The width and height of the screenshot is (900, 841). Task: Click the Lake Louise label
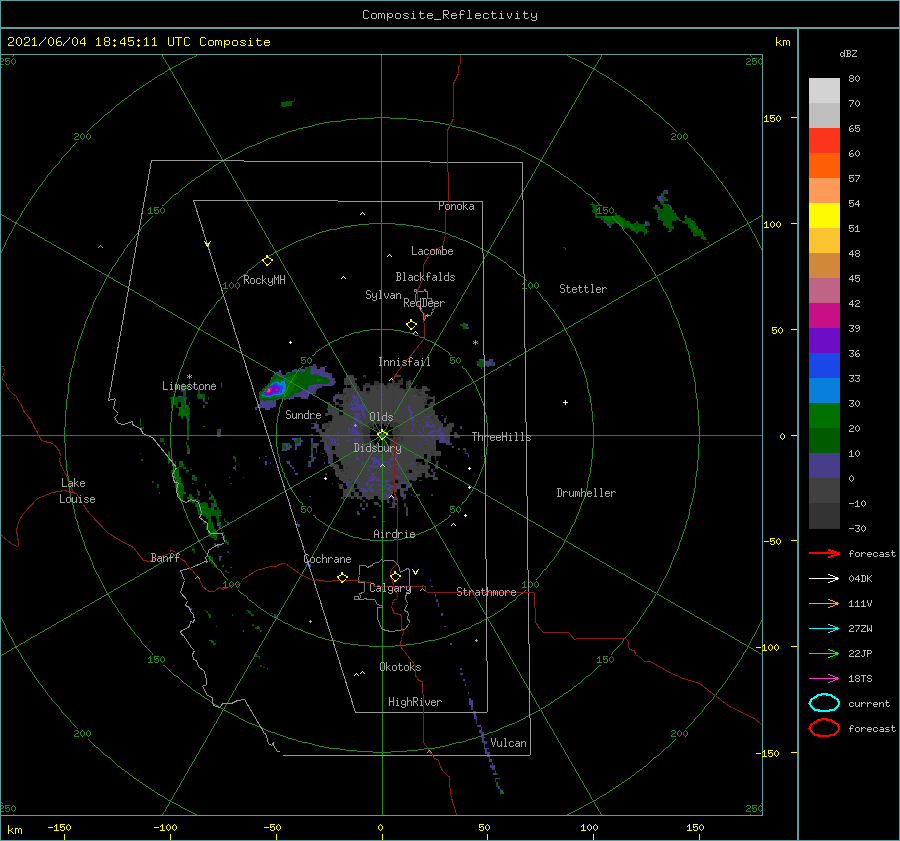(77, 491)
